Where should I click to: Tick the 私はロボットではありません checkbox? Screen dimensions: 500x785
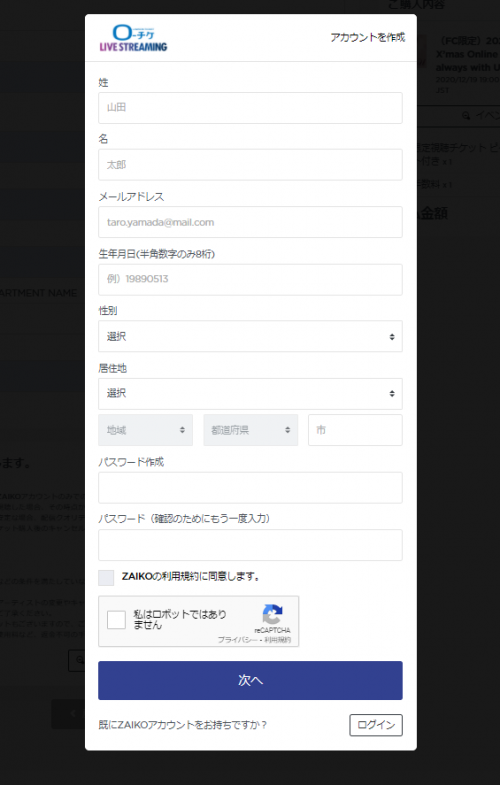(116, 620)
